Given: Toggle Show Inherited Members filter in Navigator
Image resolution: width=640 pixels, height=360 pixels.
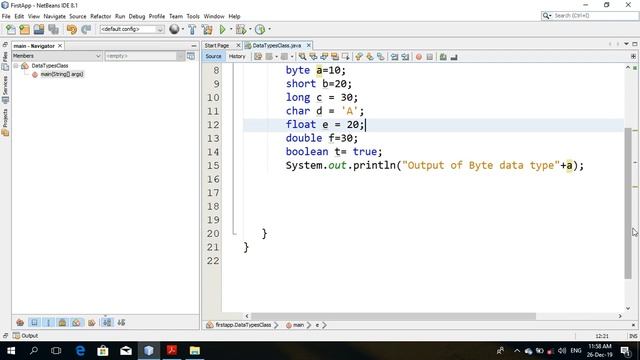Looking at the screenshot, I should point(20,322).
